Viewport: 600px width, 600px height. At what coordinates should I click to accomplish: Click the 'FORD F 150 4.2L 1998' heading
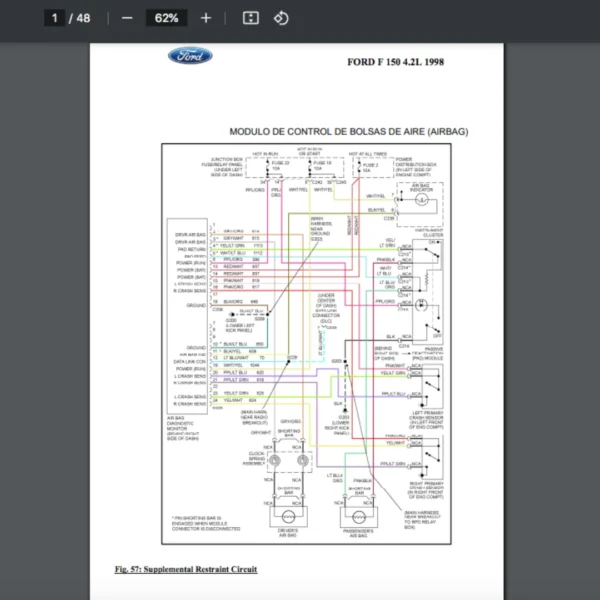[x=395, y=62]
